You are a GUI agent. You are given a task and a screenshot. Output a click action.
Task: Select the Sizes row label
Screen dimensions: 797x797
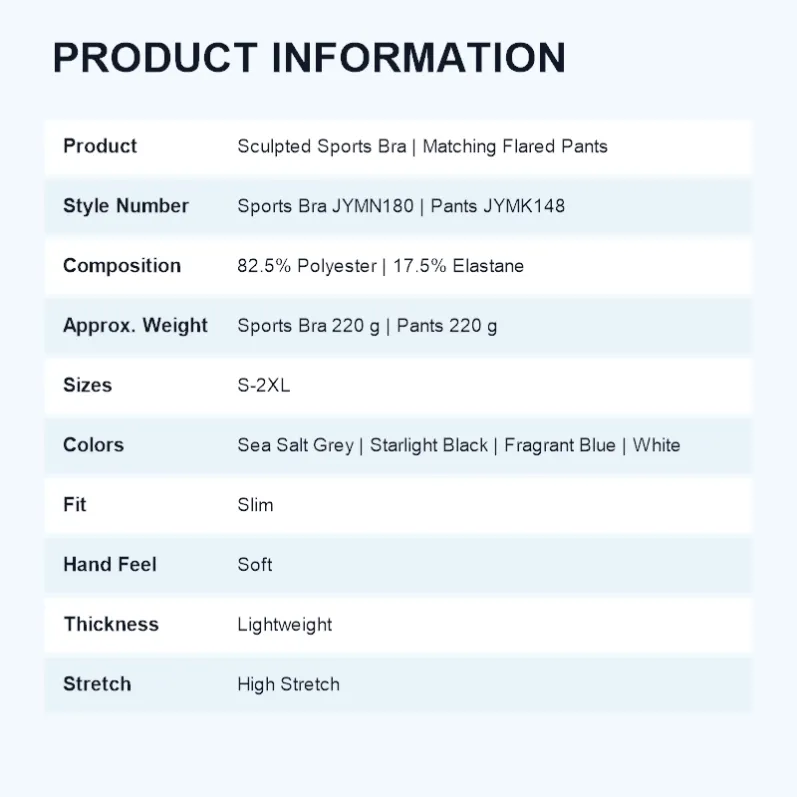87,385
